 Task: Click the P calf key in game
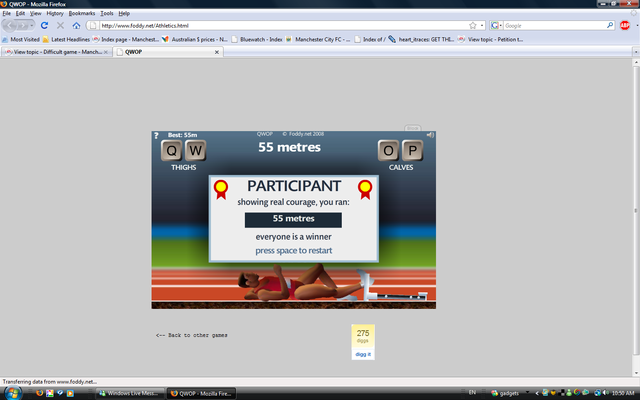[x=412, y=150]
